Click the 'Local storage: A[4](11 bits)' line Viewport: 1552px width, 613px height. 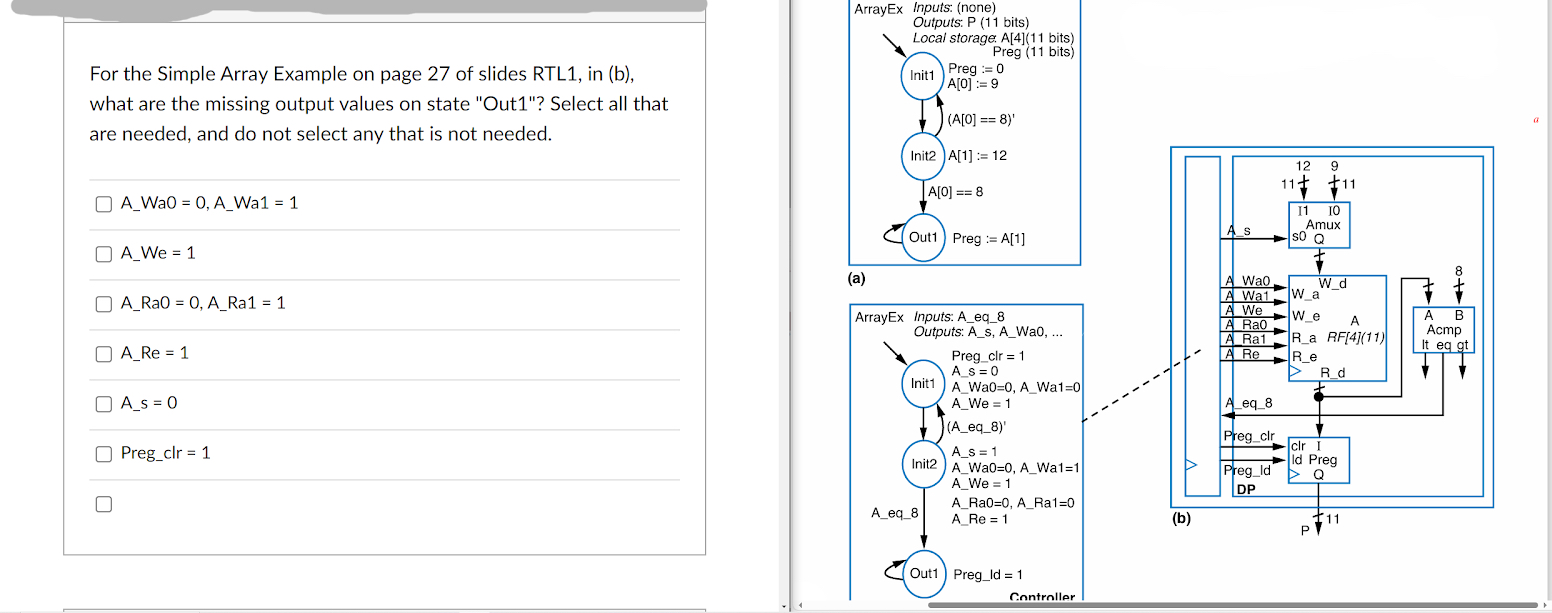tap(993, 38)
